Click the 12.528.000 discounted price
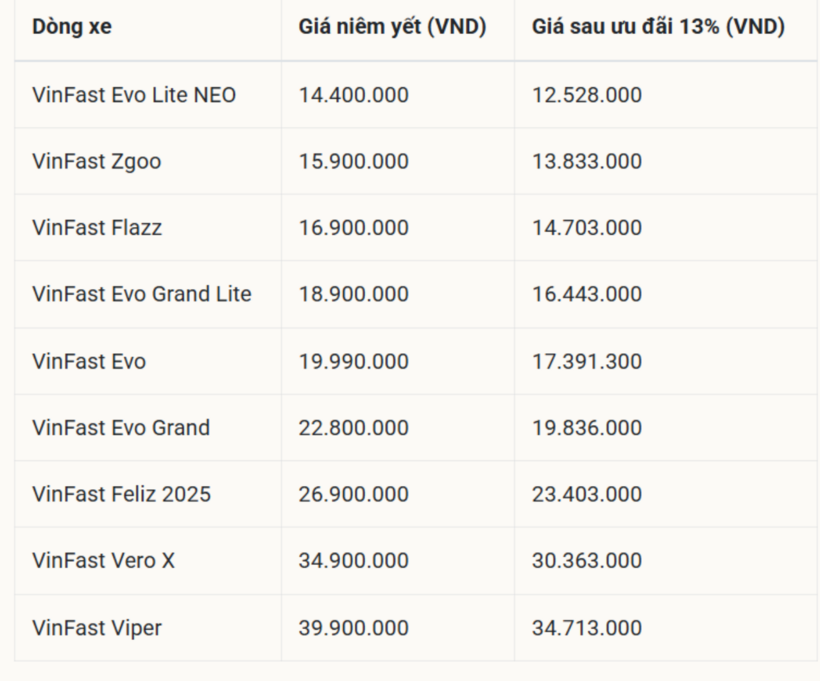 tap(587, 95)
